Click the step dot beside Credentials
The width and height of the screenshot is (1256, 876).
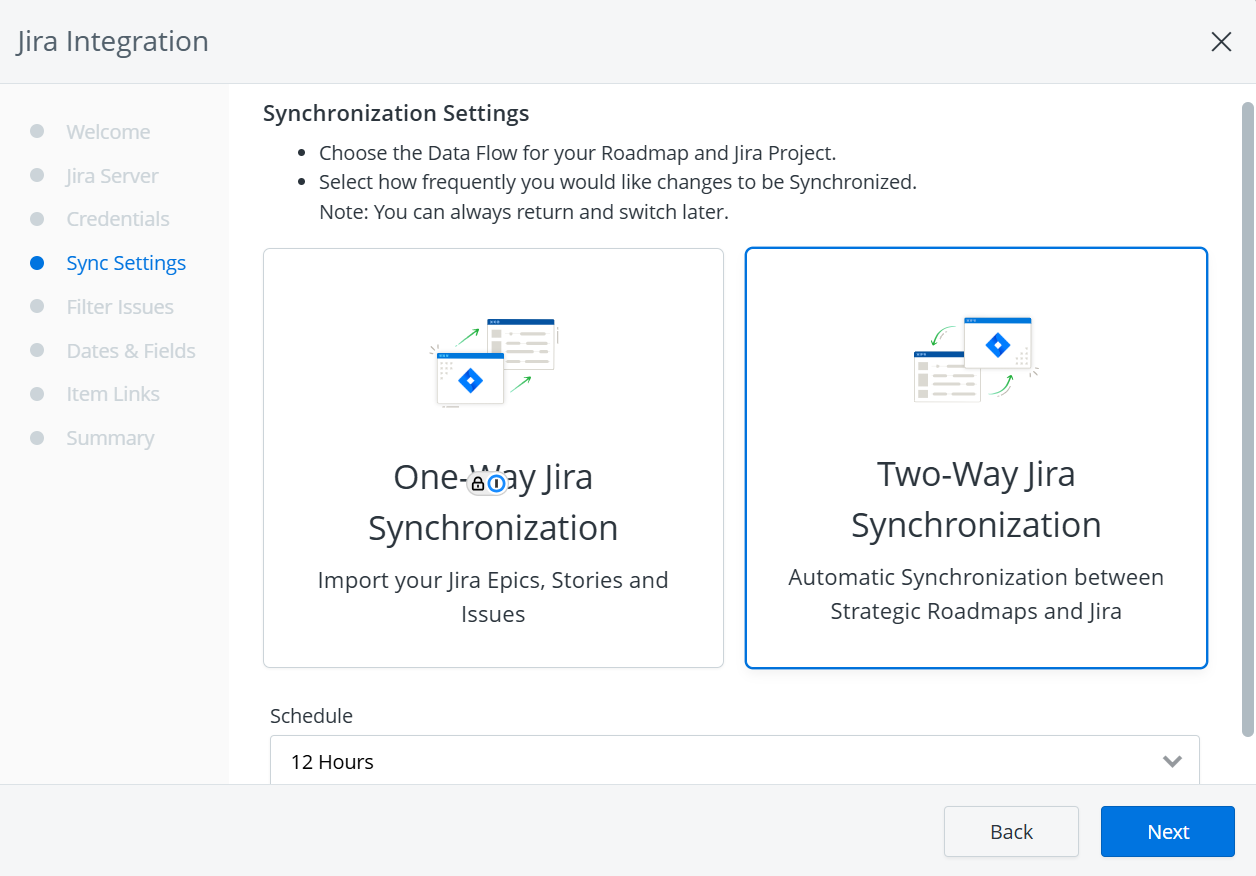coord(37,218)
